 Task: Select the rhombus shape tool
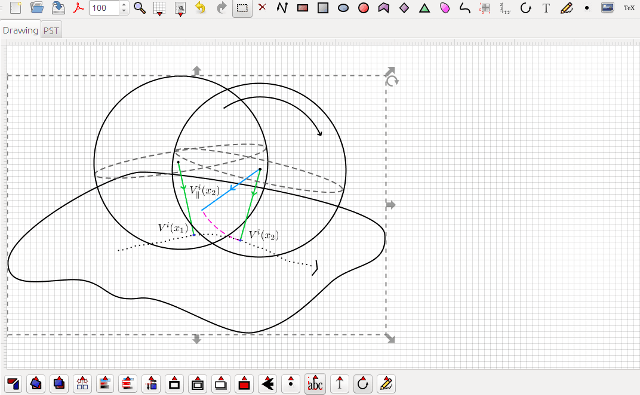[x=404, y=8]
